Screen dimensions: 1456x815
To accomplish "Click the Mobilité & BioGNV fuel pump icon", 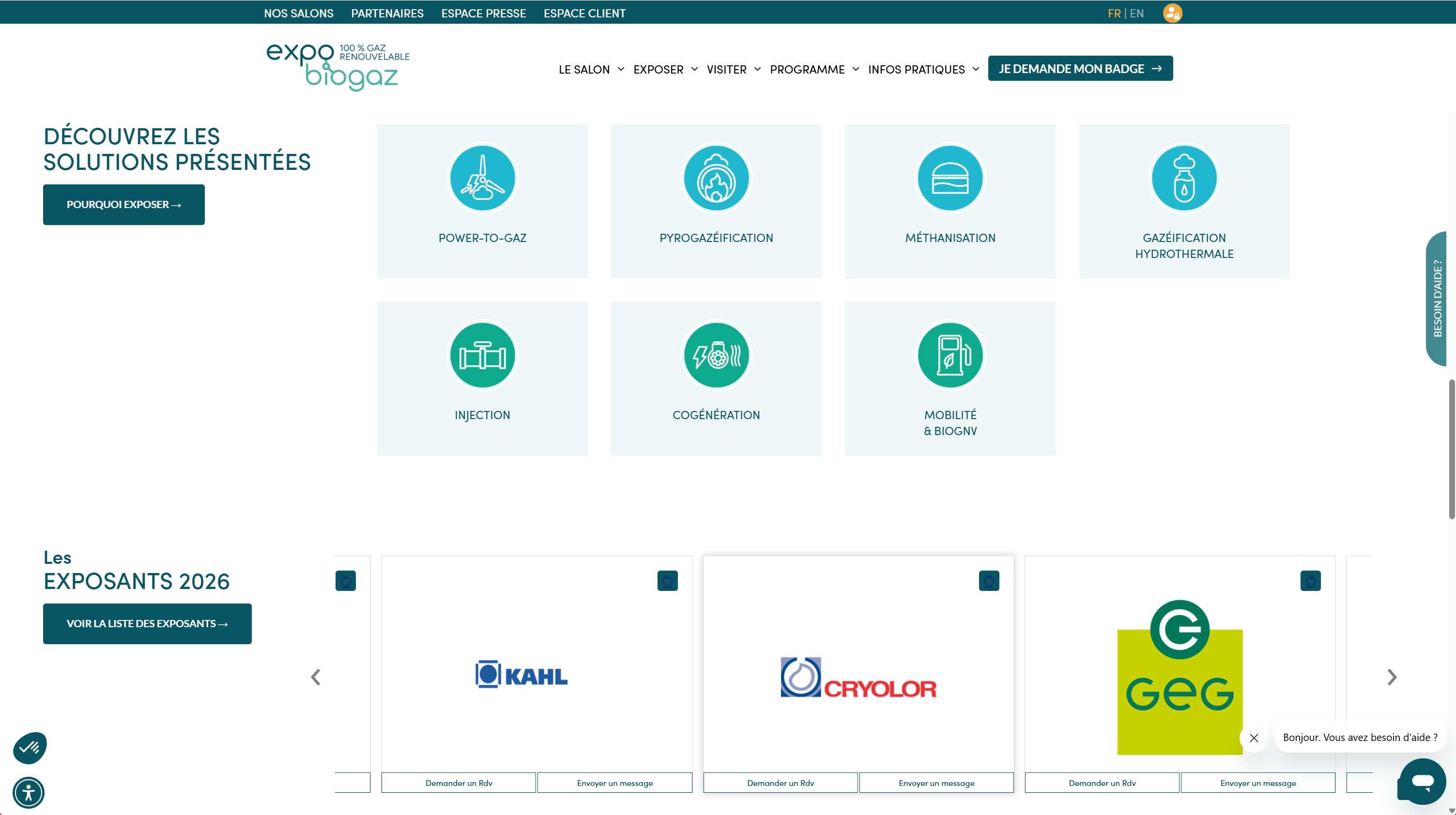I will click(950, 355).
